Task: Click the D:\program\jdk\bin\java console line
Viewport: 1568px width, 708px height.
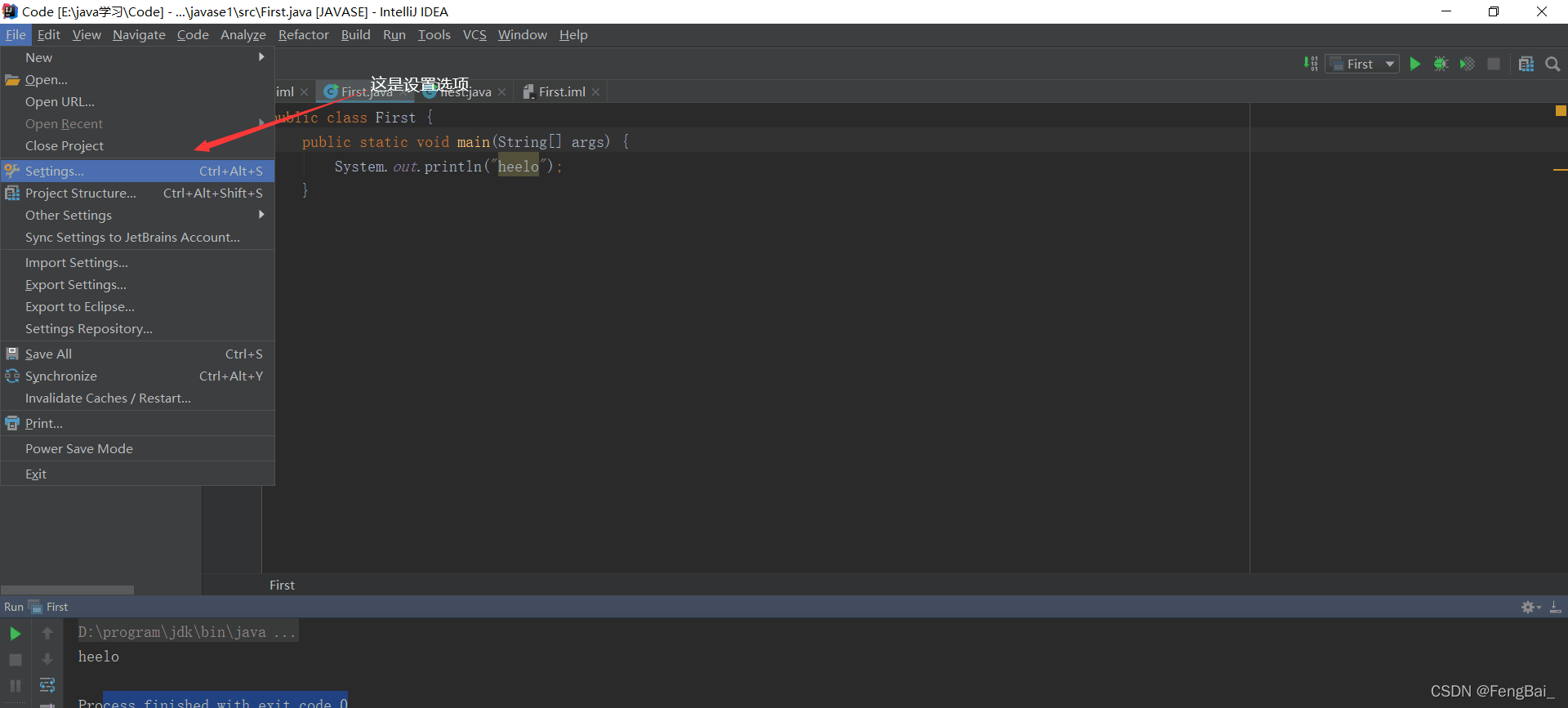Action: [187, 632]
